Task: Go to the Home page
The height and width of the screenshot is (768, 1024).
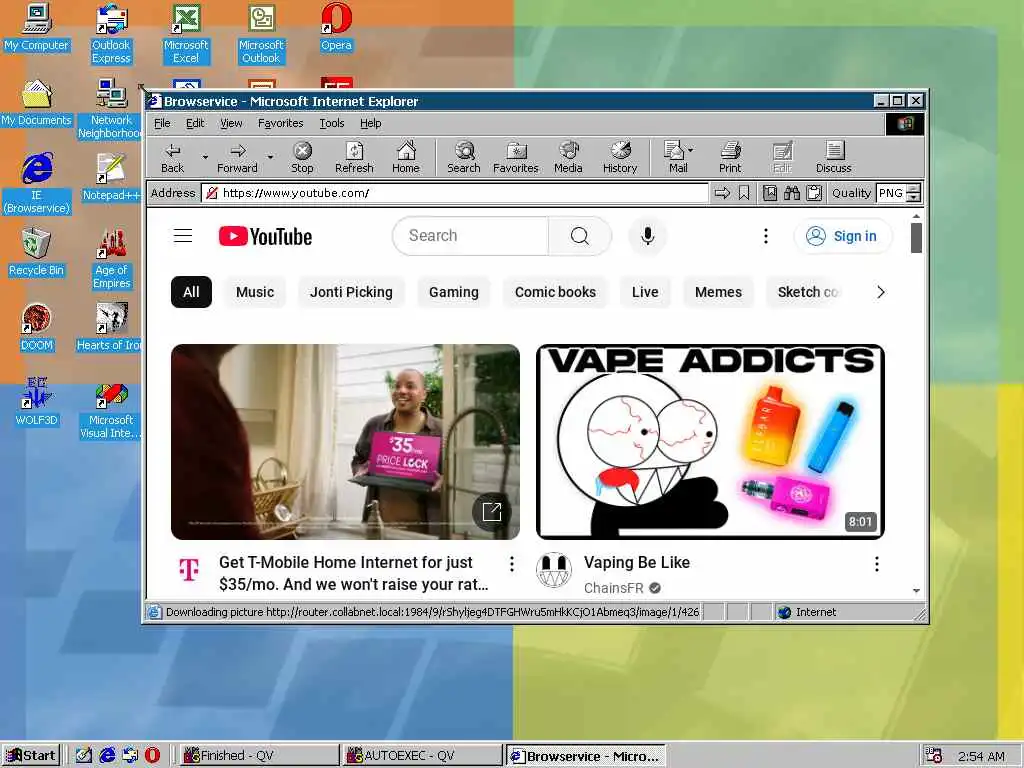Action: point(406,158)
